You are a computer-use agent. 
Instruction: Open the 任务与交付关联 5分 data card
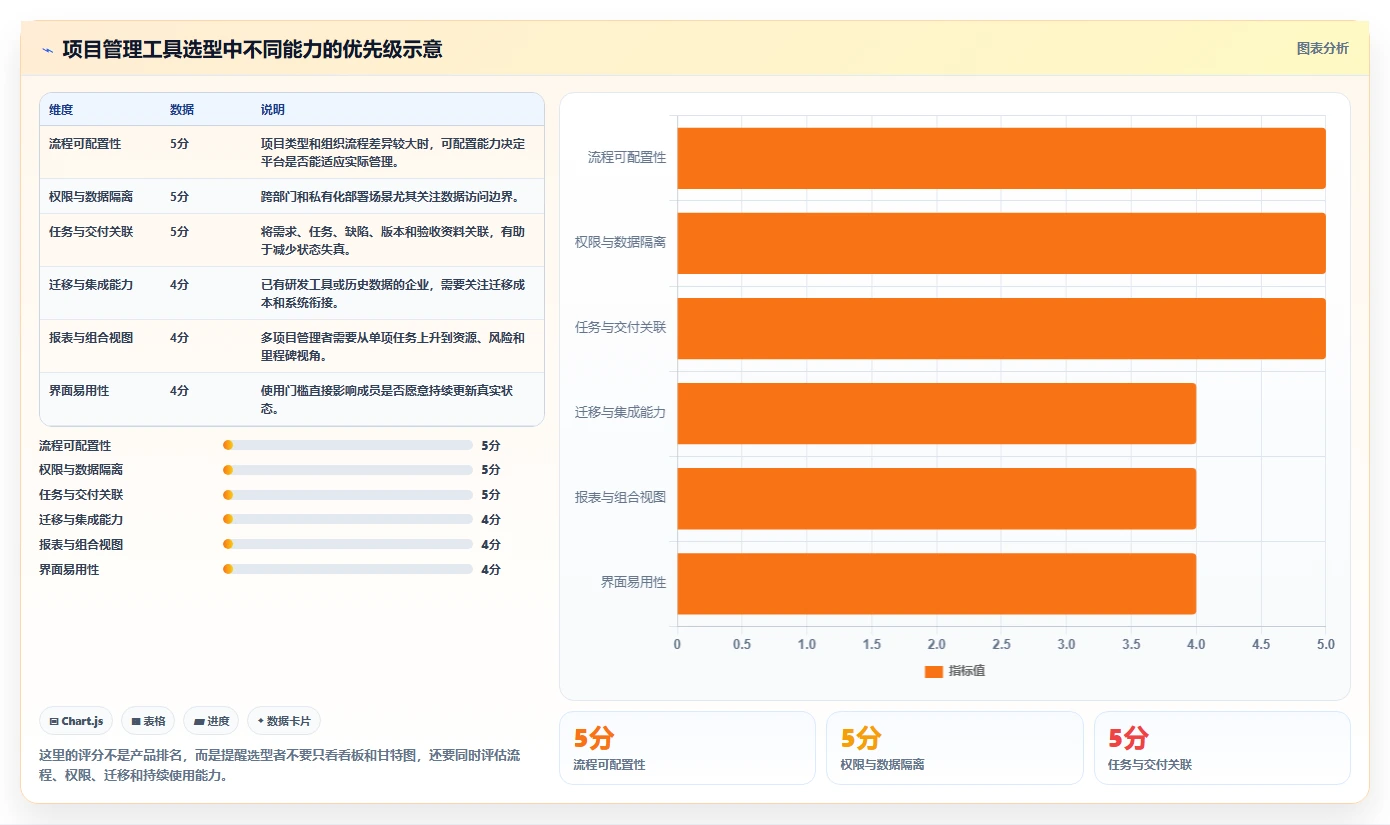pyautogui.click(x=1222, y=748)
